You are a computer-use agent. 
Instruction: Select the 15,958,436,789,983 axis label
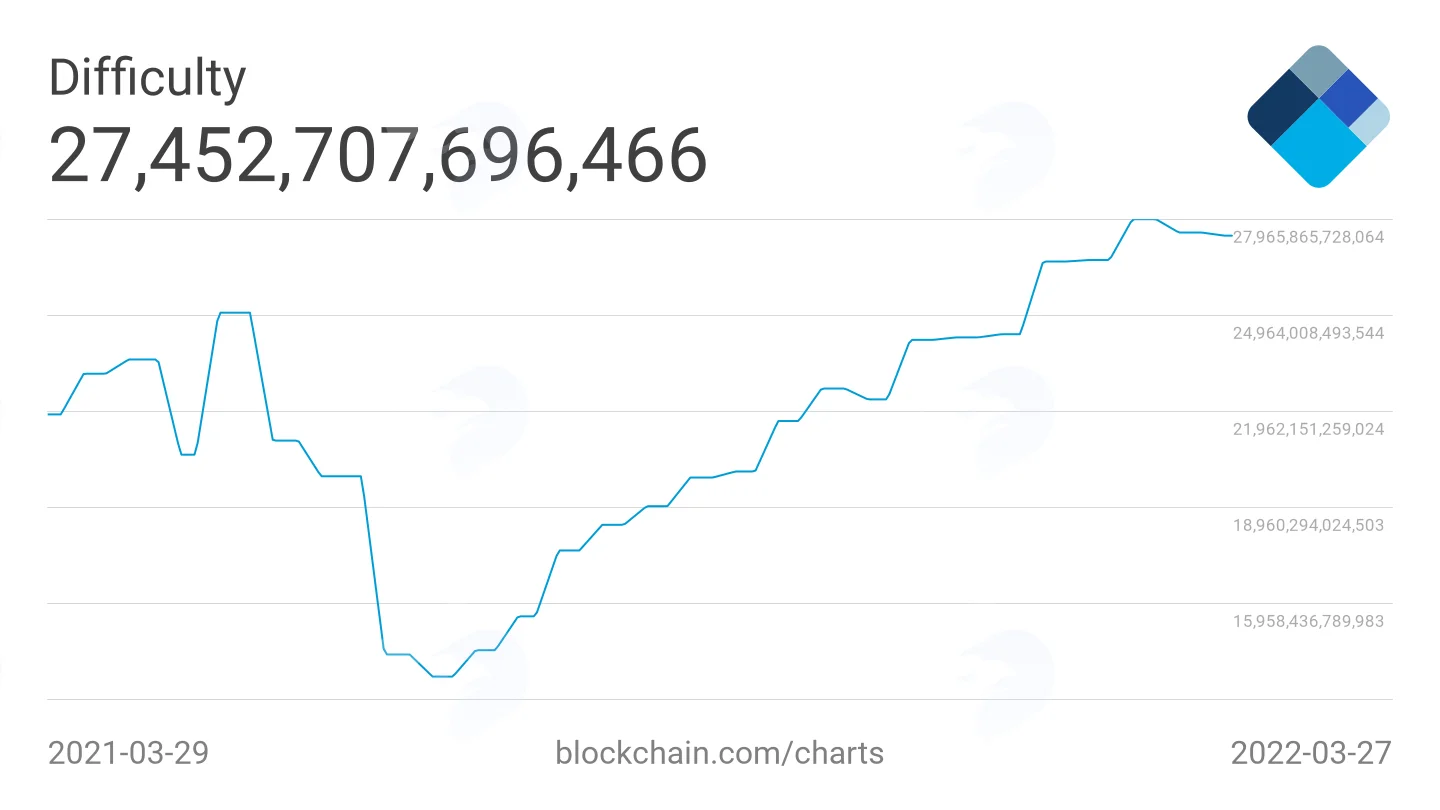tap(1308, 621)
